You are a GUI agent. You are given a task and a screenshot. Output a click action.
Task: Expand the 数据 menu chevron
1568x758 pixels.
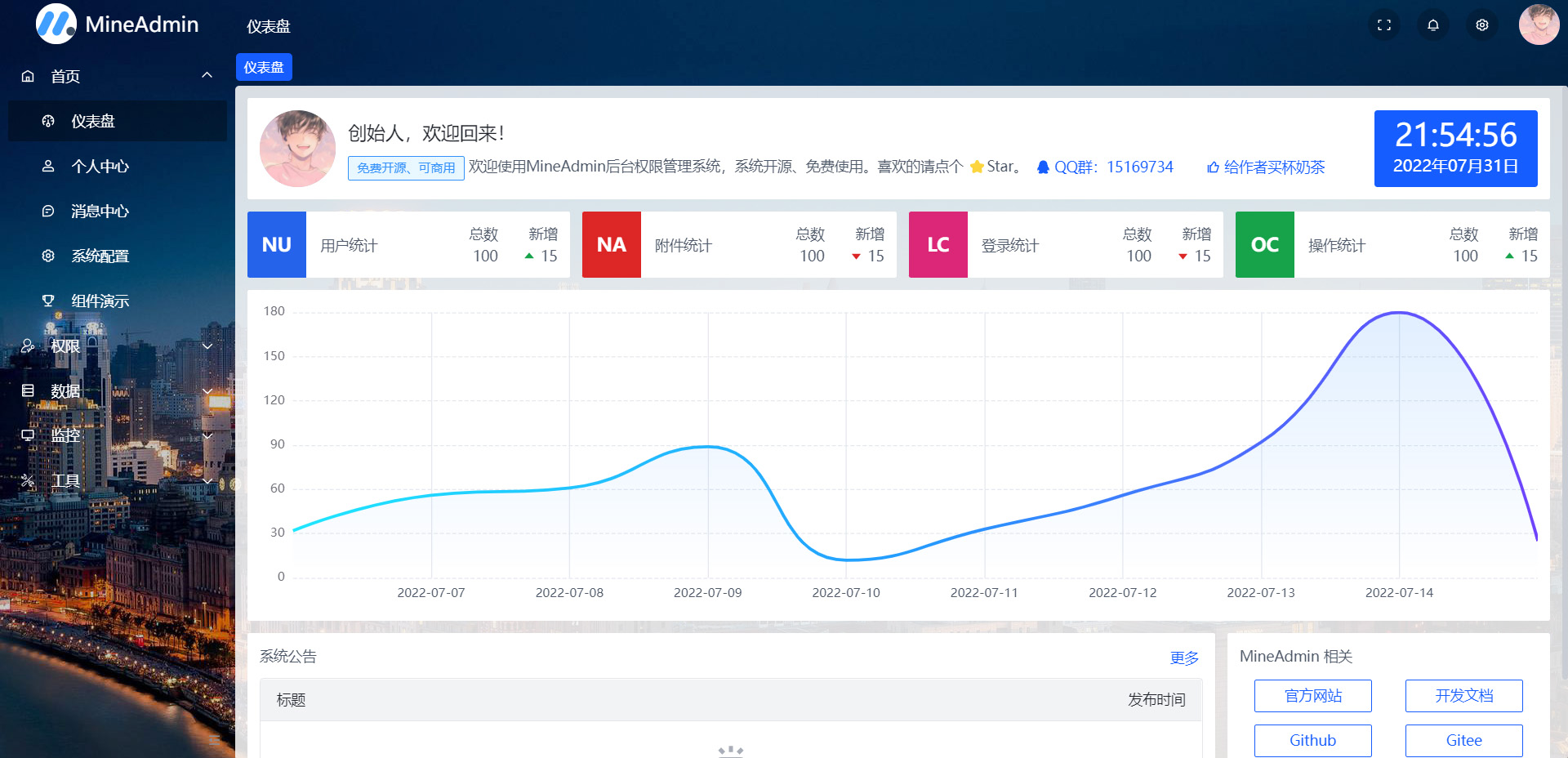coord(207,390)
